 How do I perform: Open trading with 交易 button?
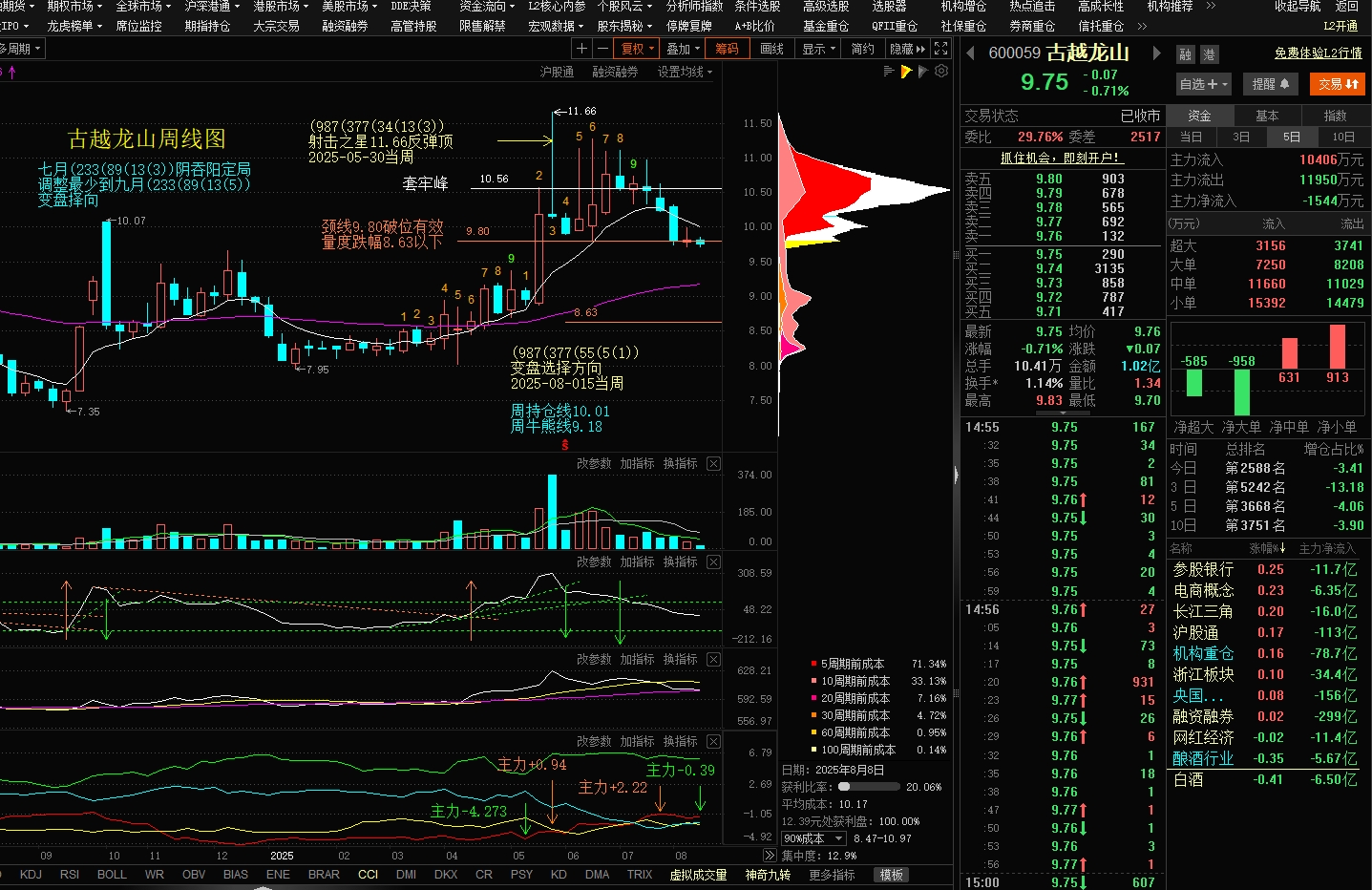click(1338, 84)
